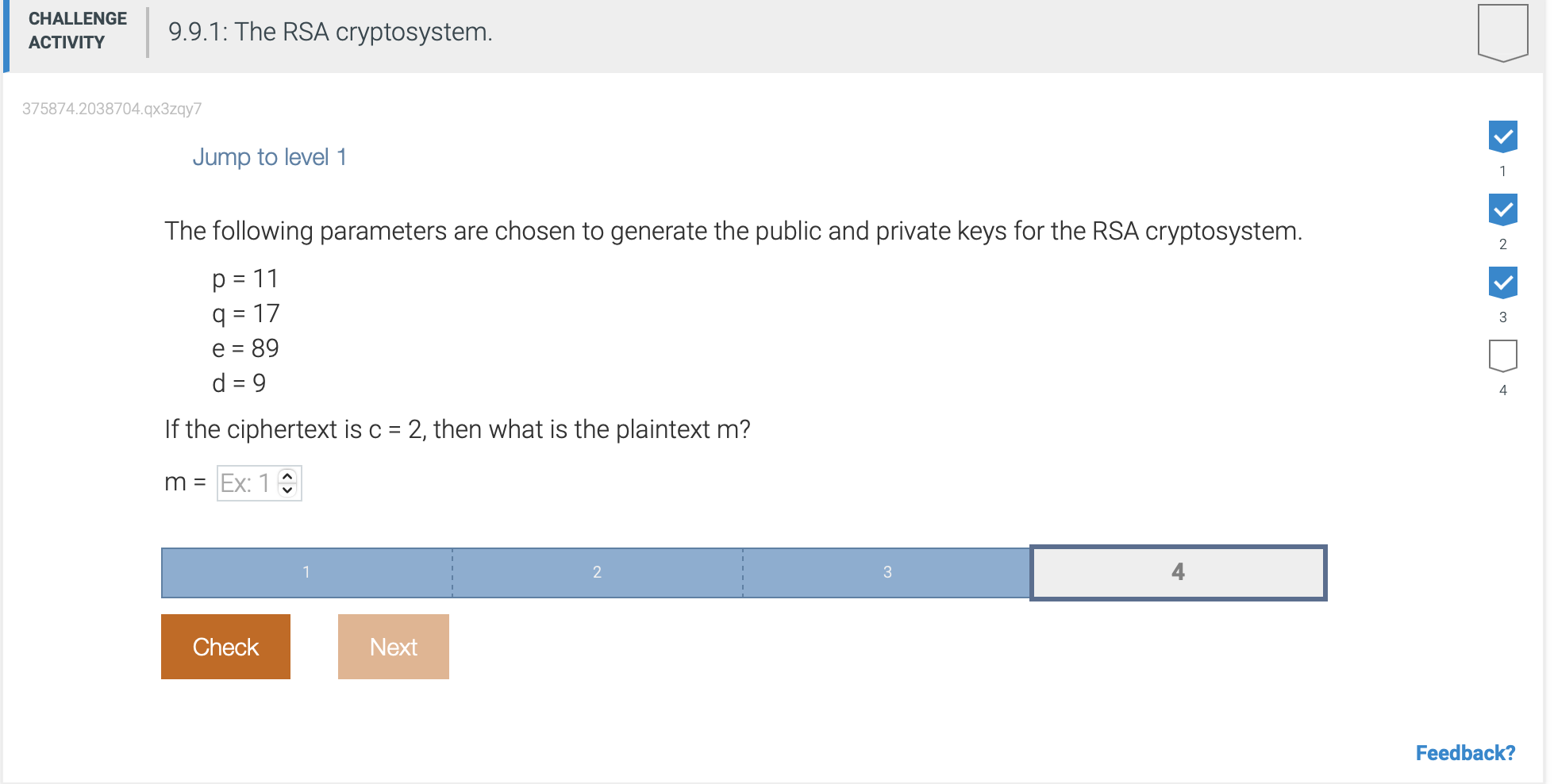Click the down arrow on the m input stepper
Screen dimensions: 1554x784
[287, 490]
